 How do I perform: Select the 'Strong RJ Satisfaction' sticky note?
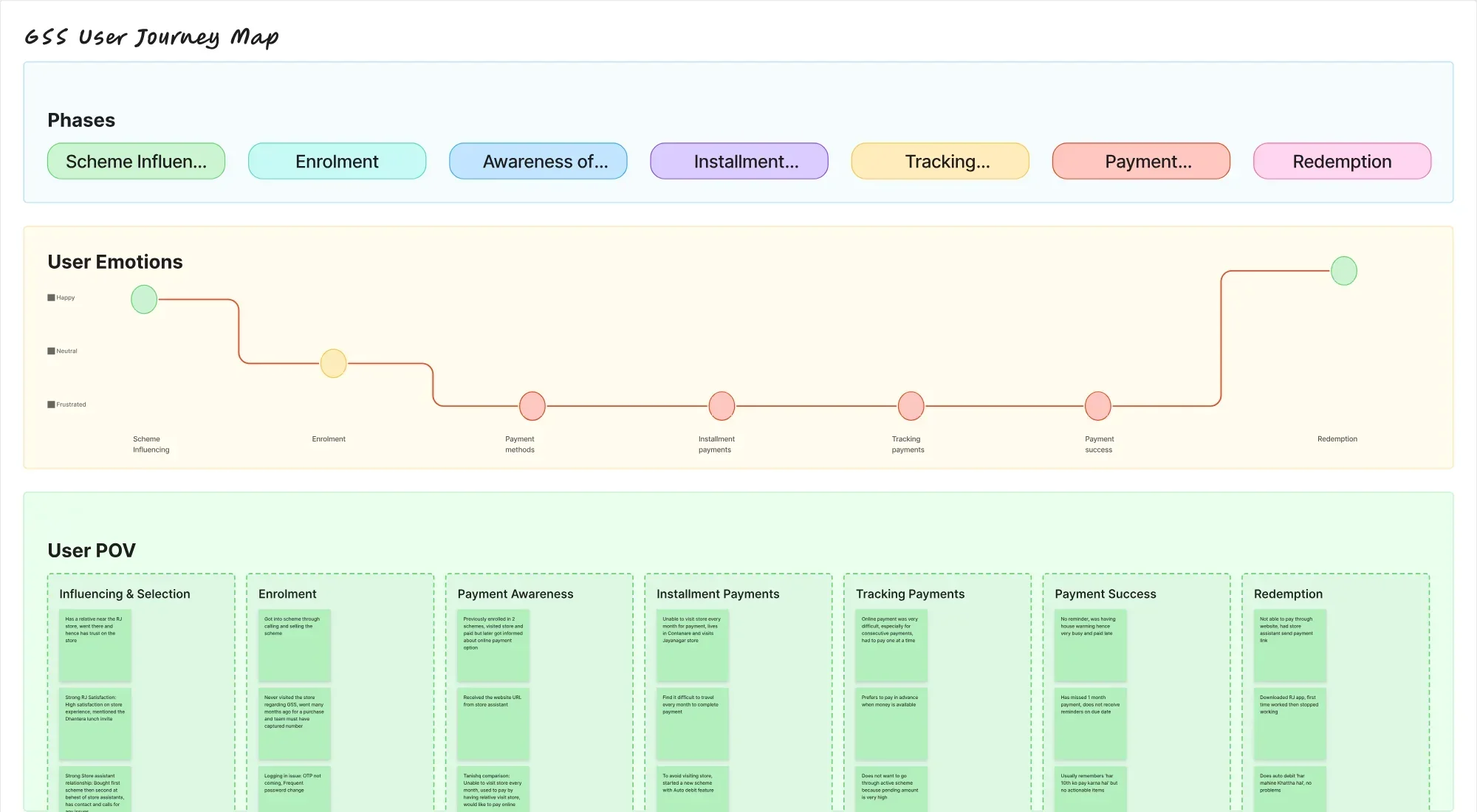95,724
